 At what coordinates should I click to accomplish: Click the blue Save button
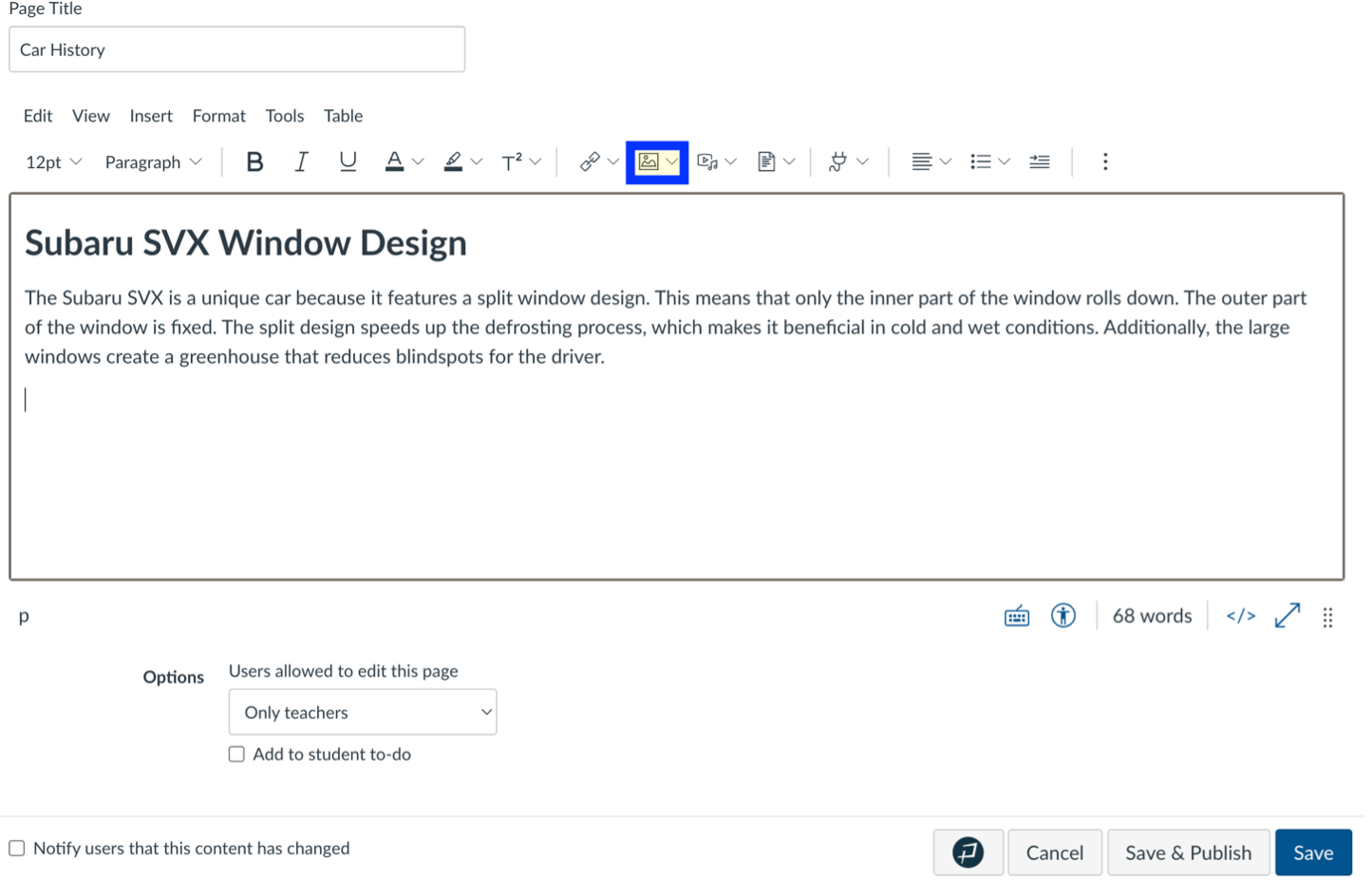coord(1313,853)
